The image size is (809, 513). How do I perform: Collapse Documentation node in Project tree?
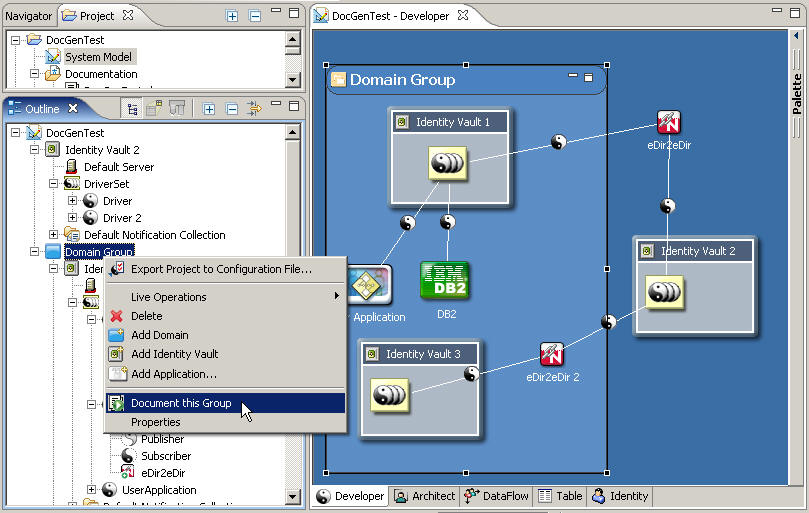point(35,74)
